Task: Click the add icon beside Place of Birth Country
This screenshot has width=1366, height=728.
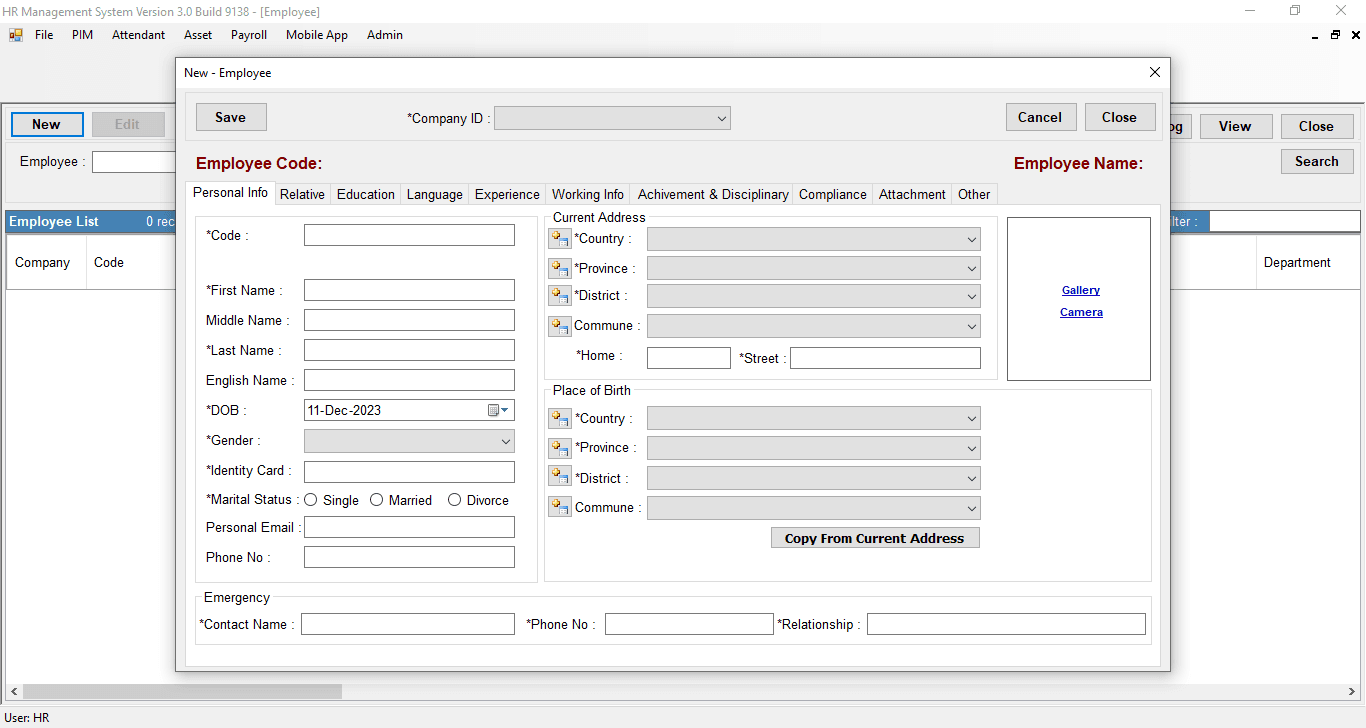Action: tap(560, 418)
